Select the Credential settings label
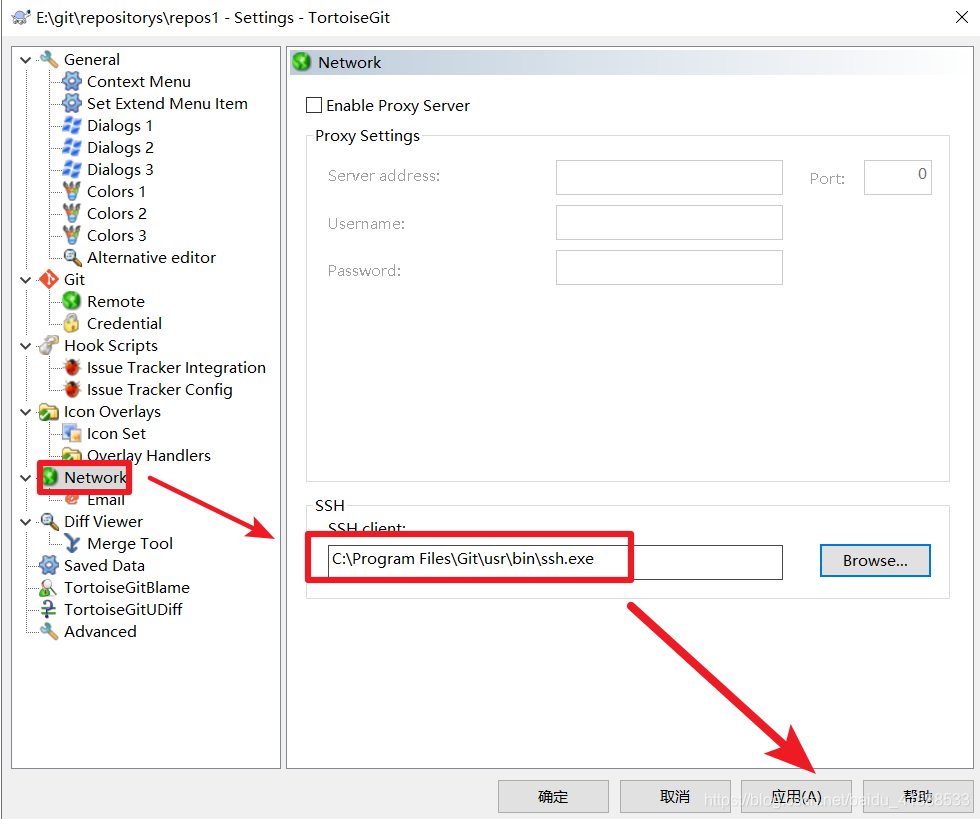Image resolution: width=980 pixels, height=819 pixels. [x=124, y=323]
